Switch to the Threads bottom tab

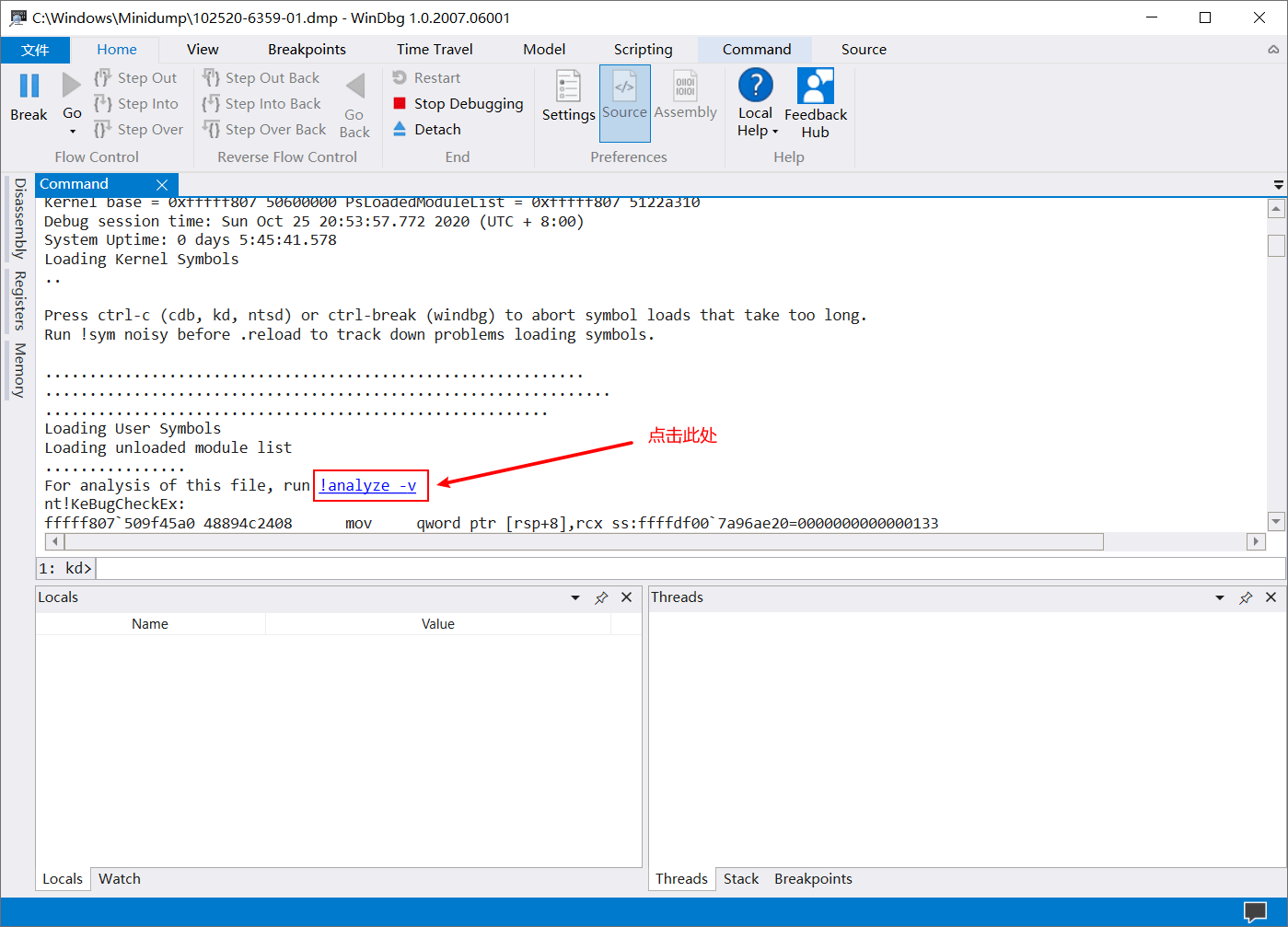[681, 879]
